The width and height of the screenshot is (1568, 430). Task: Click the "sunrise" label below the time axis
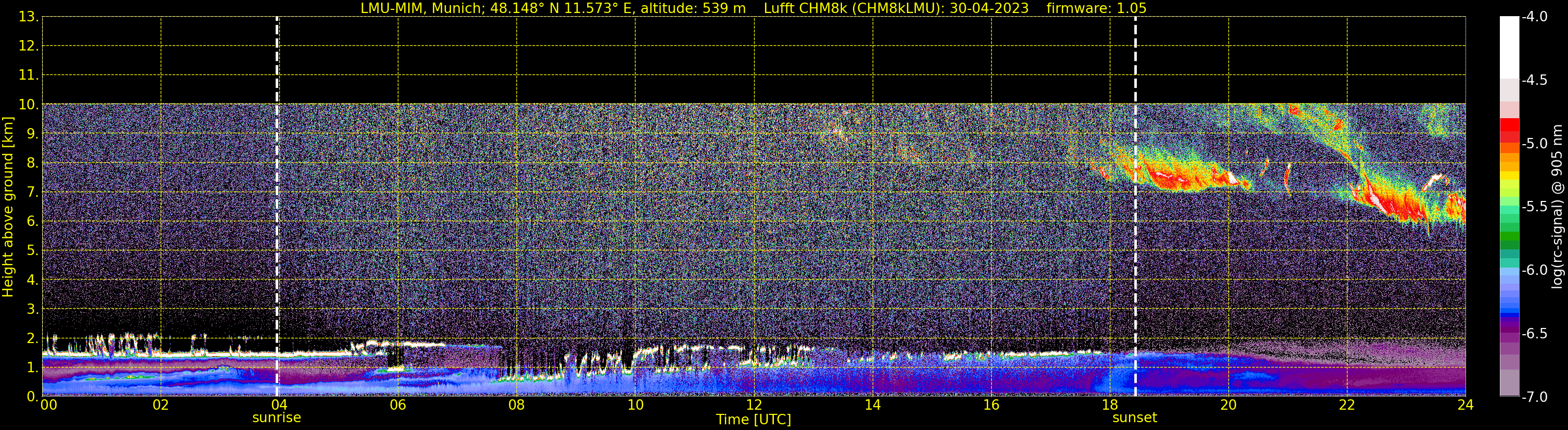pyautogui.click(x=277, y=418)
